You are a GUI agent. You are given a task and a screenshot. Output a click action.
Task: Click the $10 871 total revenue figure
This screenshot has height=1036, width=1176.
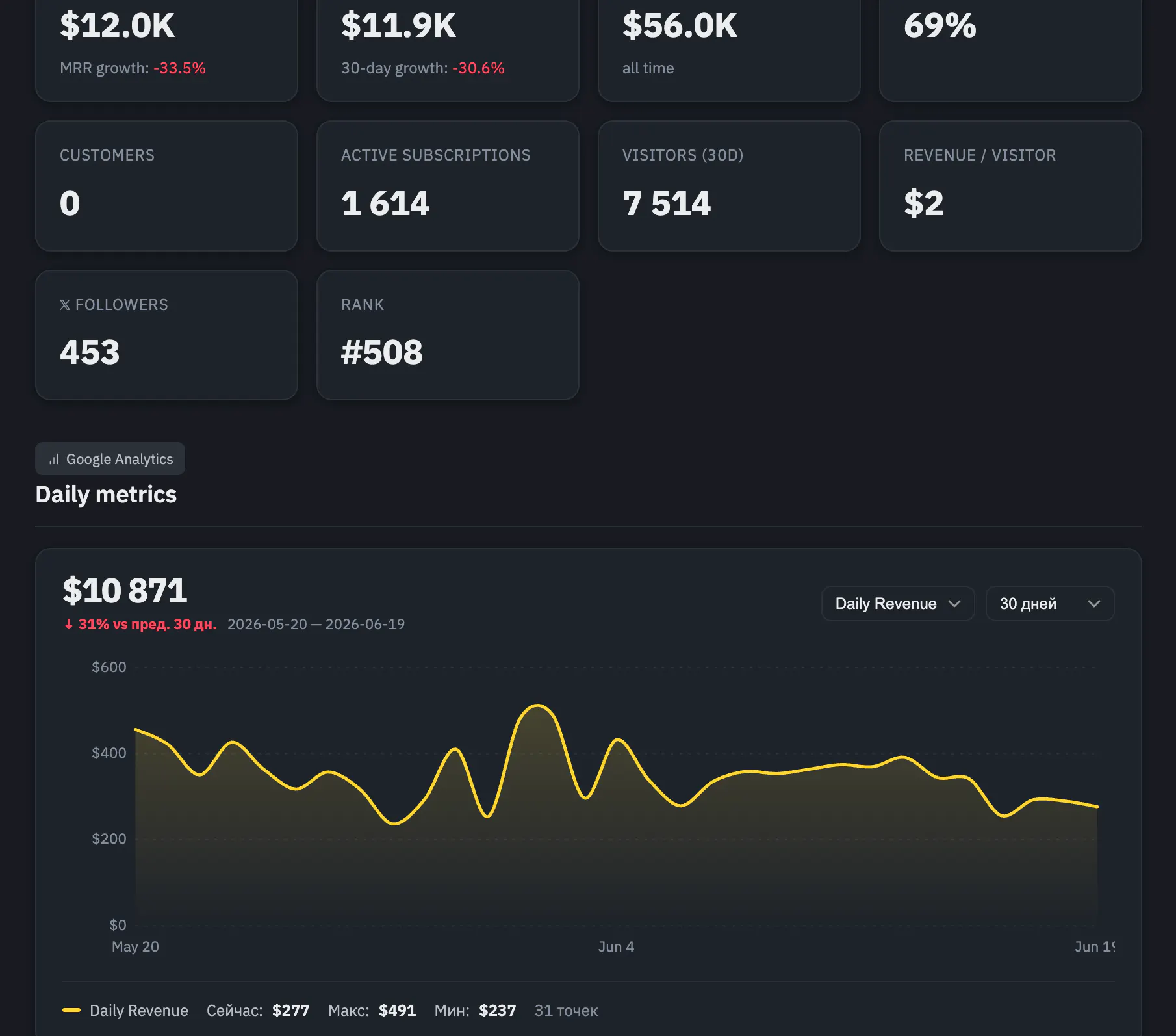[x=125, y=591]
